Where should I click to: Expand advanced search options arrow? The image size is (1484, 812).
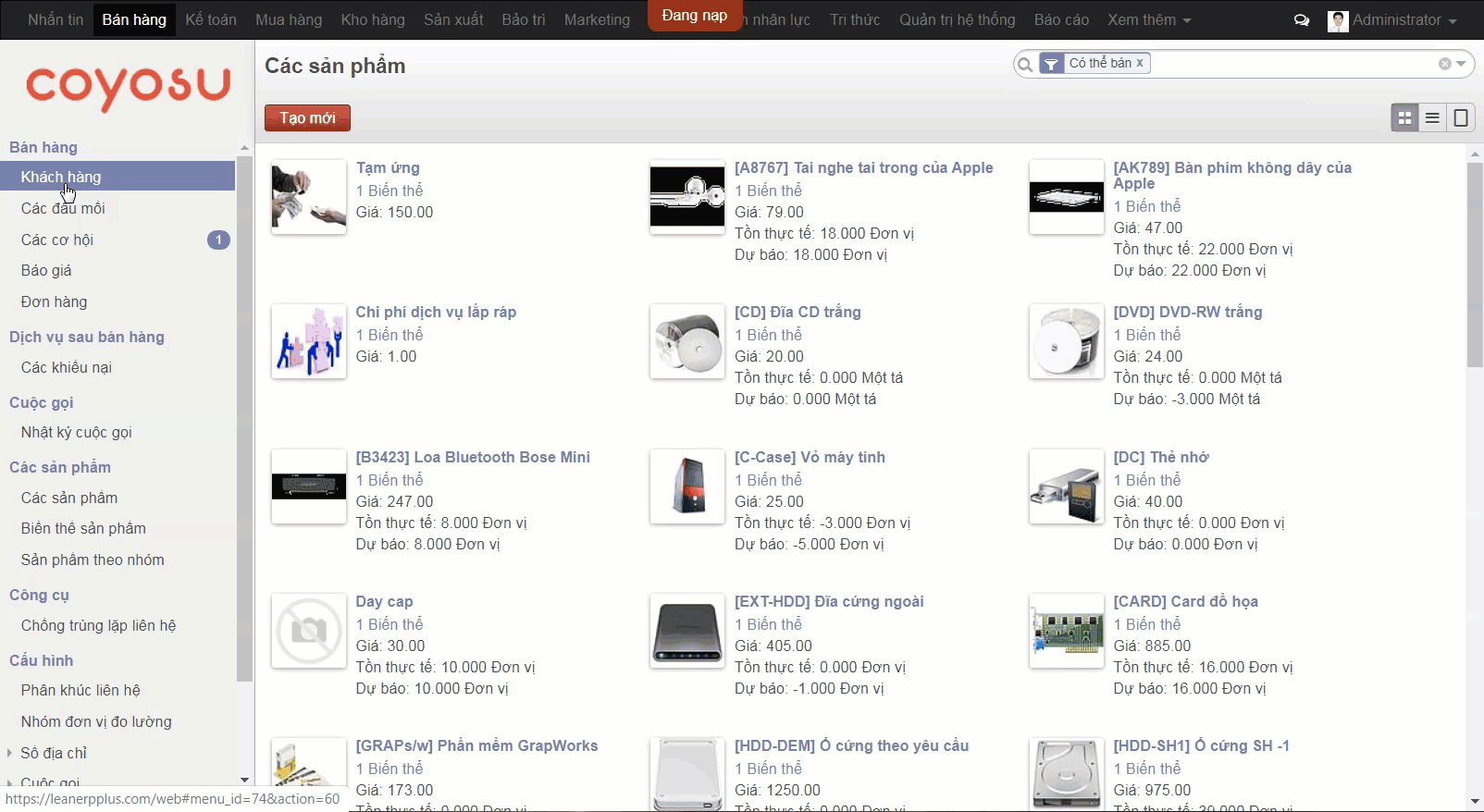coord(1461,64)
